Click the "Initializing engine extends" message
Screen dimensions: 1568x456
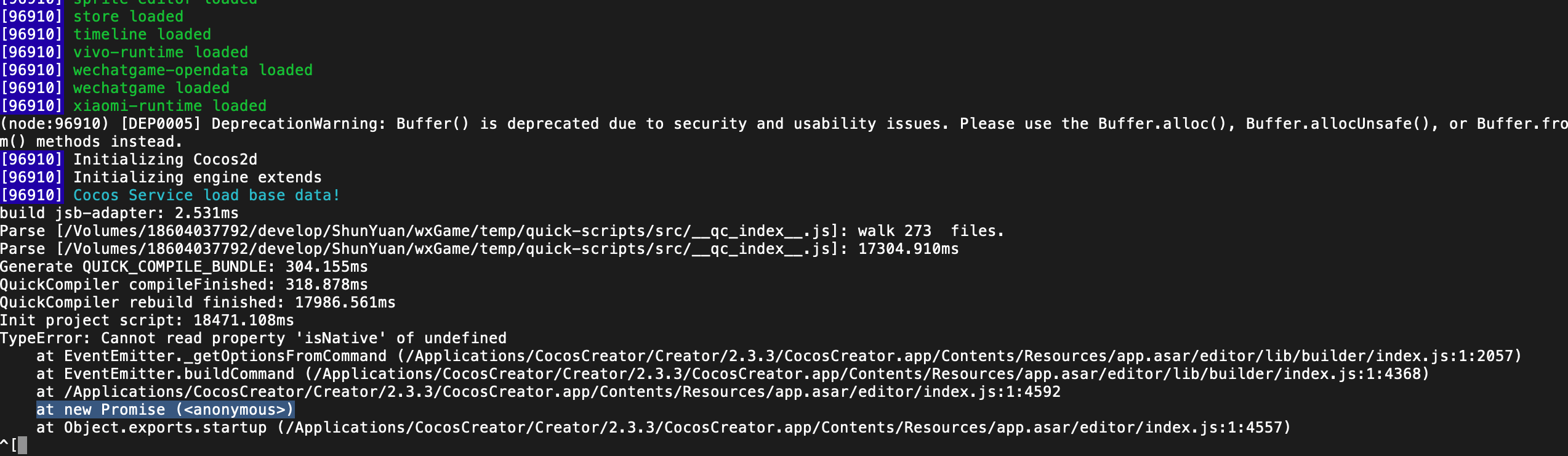[197, 177]
